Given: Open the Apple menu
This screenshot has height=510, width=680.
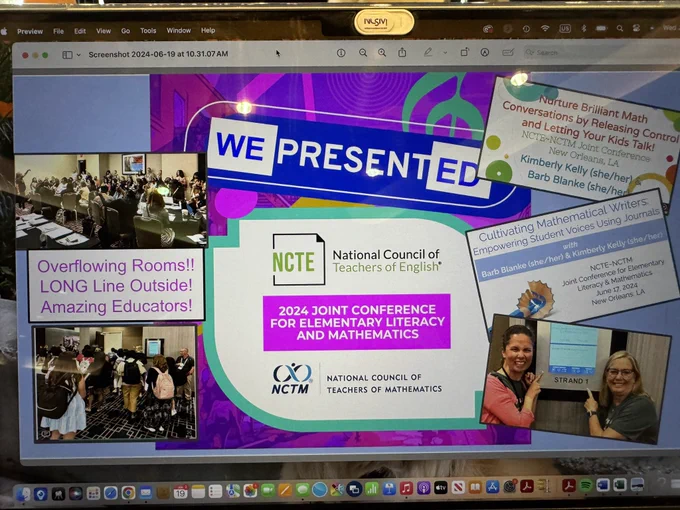Looking at the screenshot, I should point(4,31).
